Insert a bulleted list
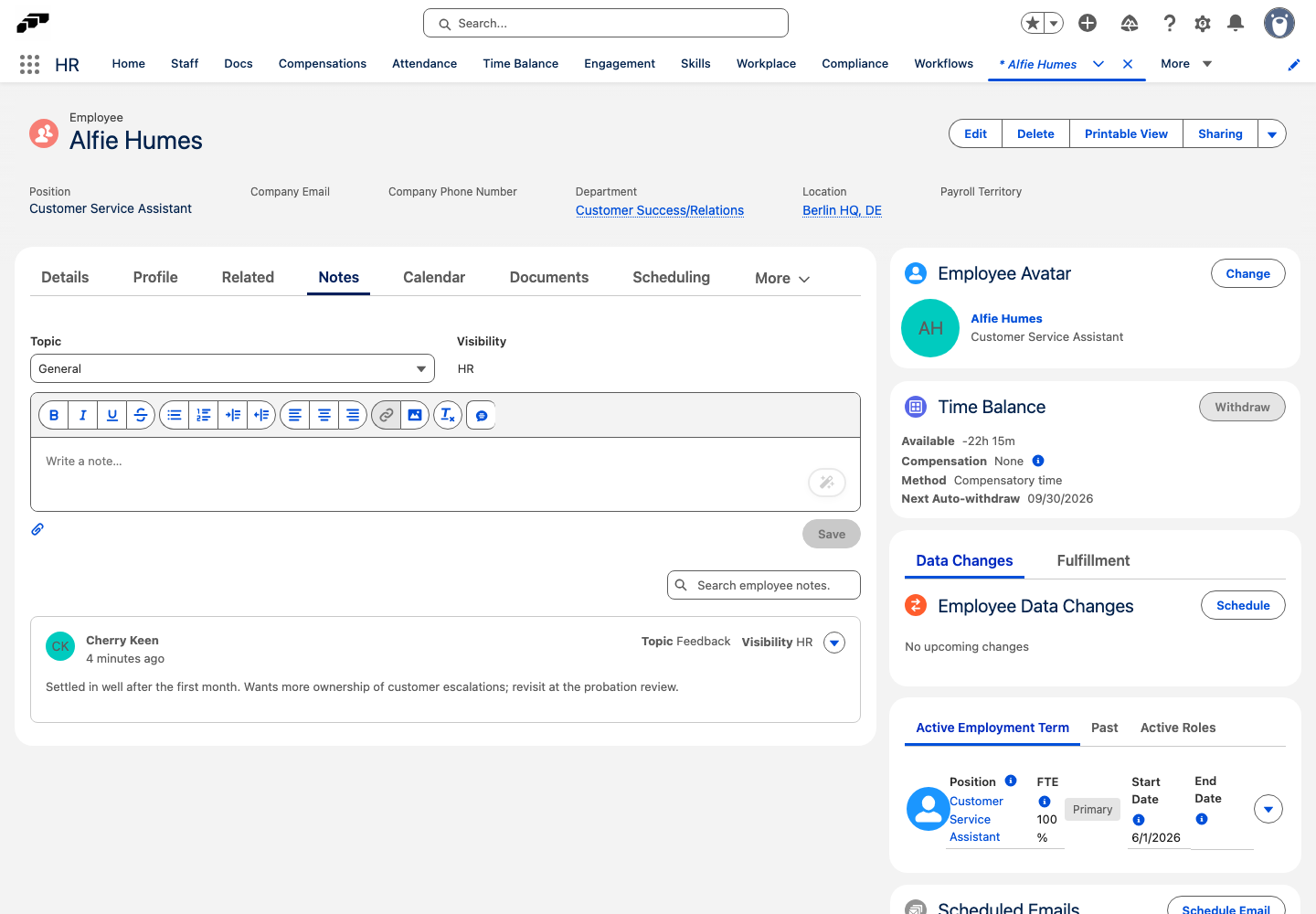This screenshot has width=1316, height=914. click(175, 415)
